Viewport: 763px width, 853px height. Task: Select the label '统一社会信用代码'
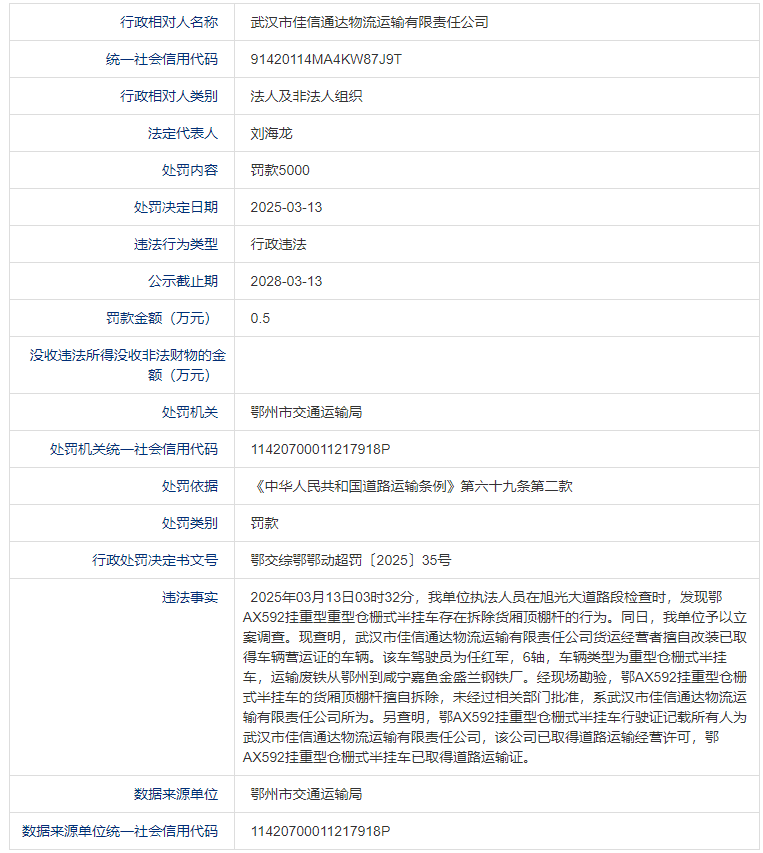point(162,59)
